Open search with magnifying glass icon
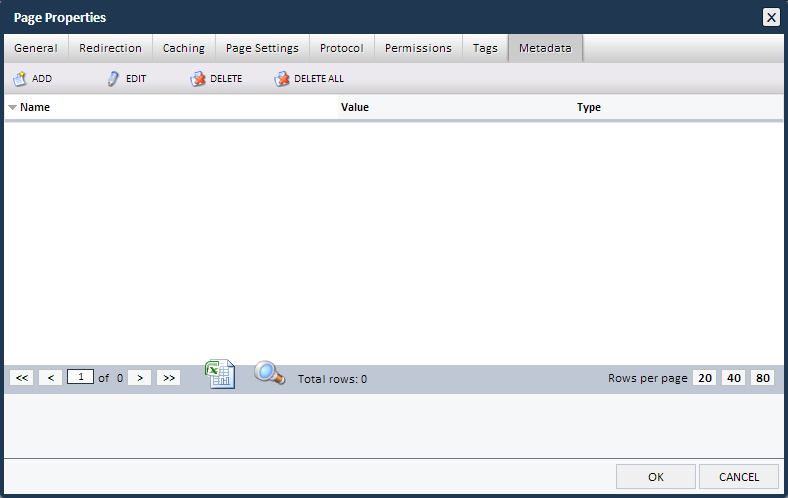 click(269, 374)
